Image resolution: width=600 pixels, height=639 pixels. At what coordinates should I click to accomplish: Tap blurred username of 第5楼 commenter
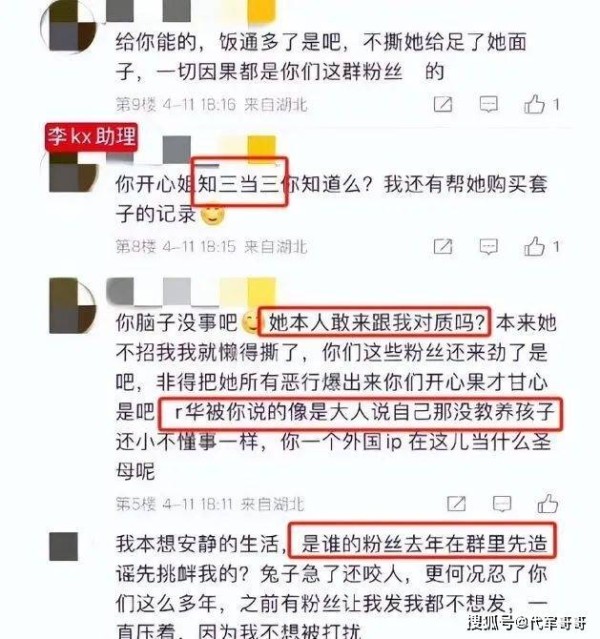pyautogui.click(x=191, y=291)
